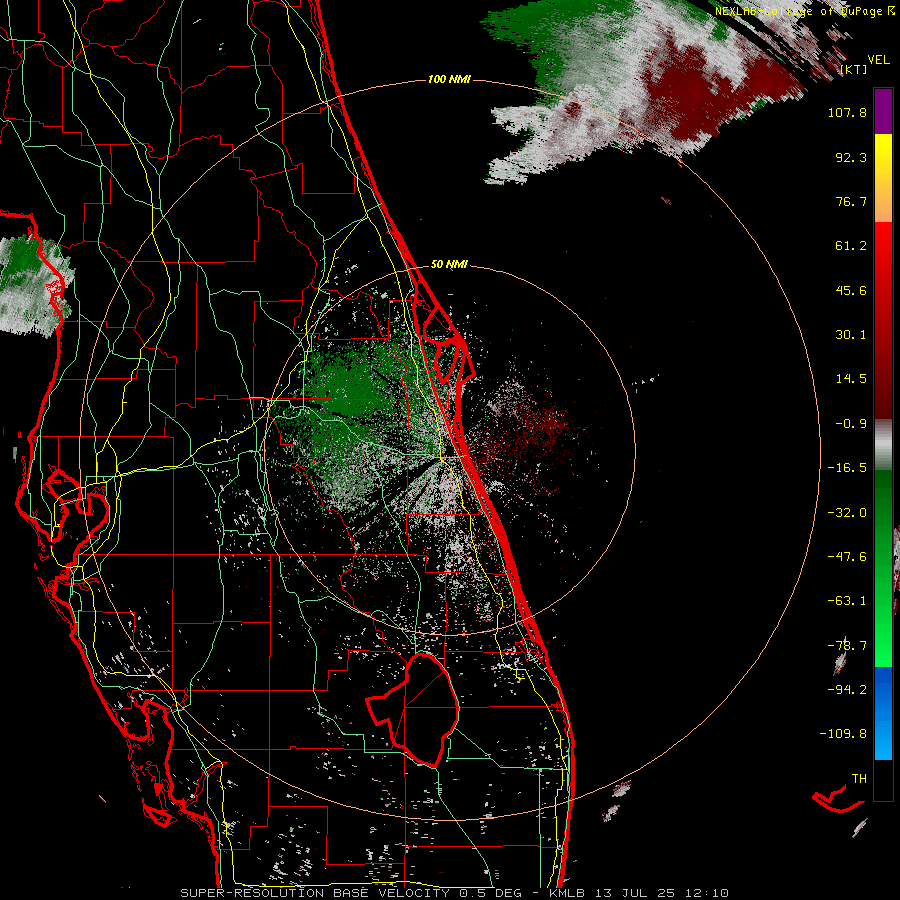Click the 100 NMI range ring label
Screen dimensions: 900x900
(449, 79)
